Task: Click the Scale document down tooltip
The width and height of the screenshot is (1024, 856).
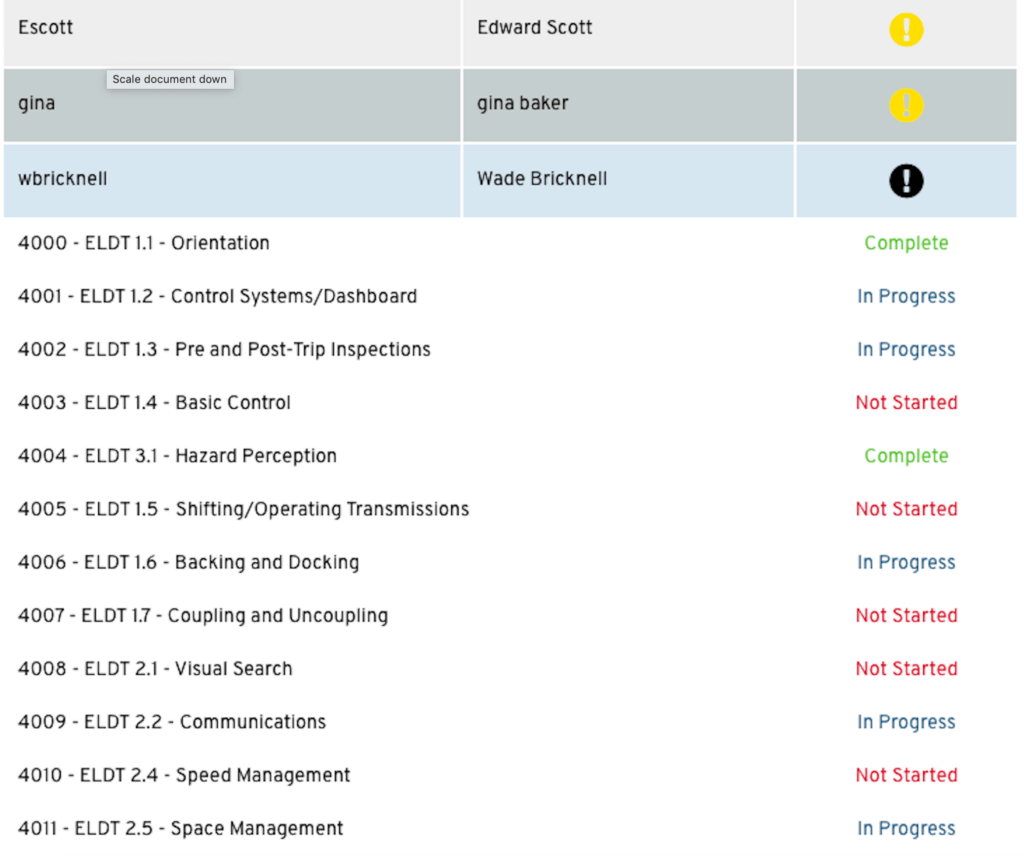Action: [169, 79]
